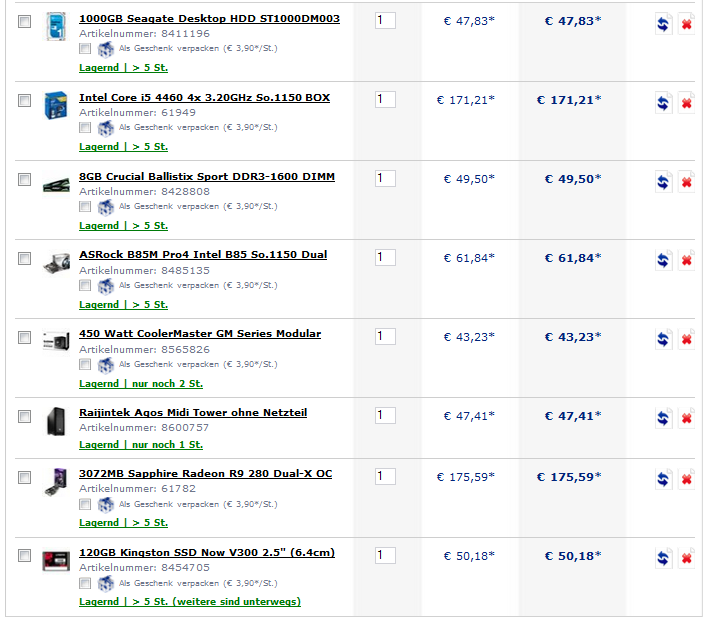Enable gift wrapping for Intel Core i5 4460

[85, 127]
